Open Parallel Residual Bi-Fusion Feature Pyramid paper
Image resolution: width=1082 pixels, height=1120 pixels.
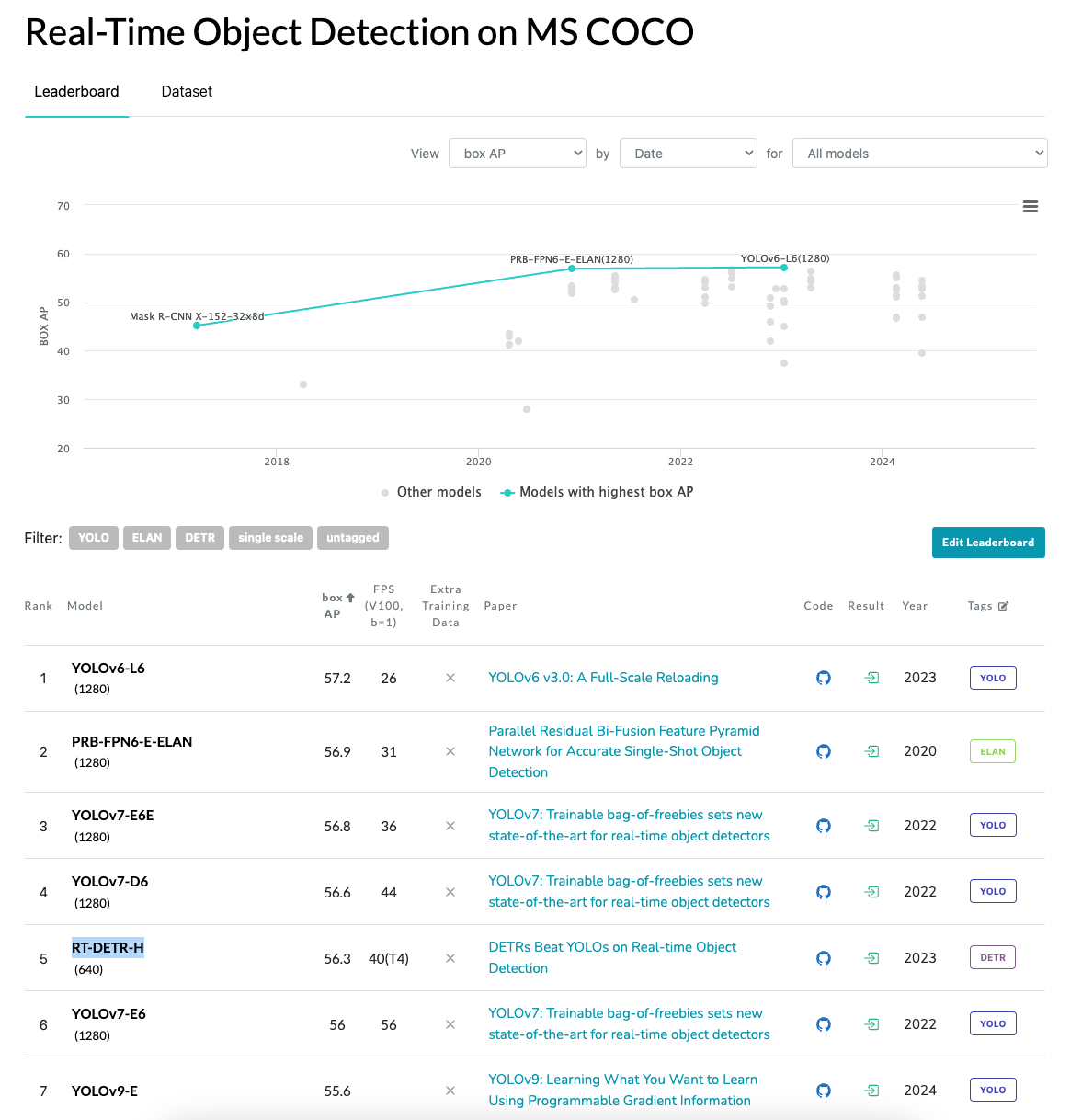coord(624,751)
